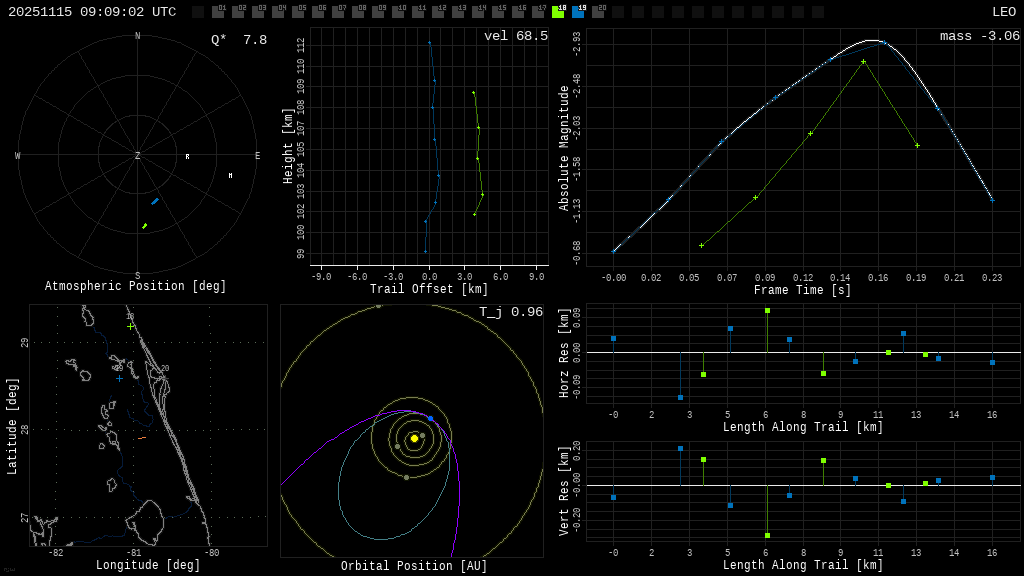The image size is (1024, 576).
Task: Click the Latitude [deg] axis label
Action: tap(11, 426)
